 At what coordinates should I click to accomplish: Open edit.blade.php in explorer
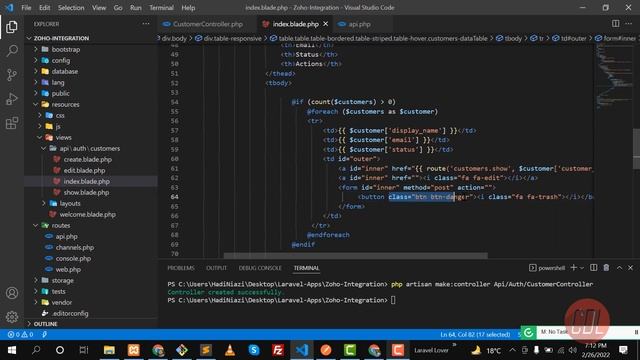point(84,170)
